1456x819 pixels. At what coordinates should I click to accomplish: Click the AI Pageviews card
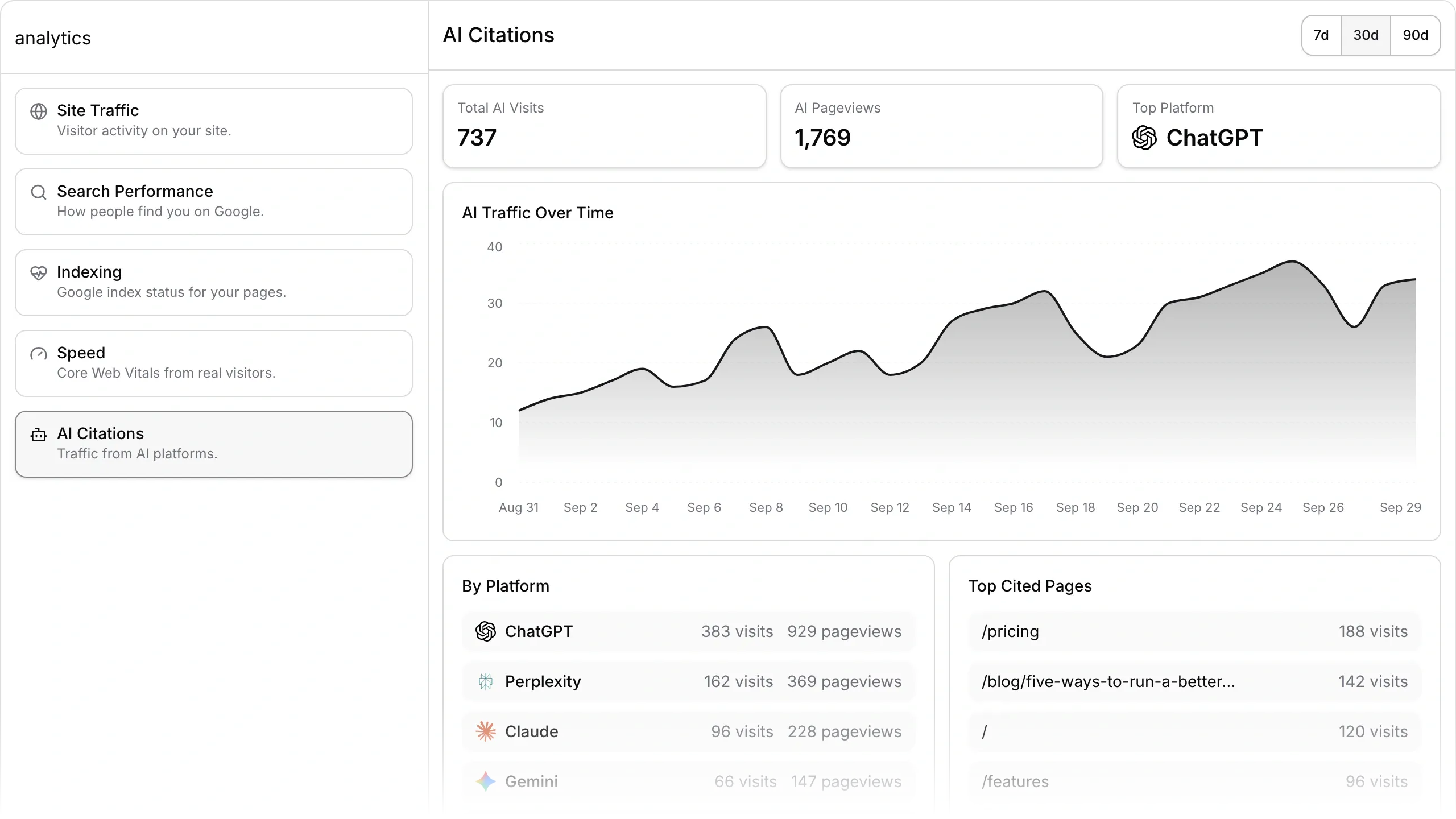click(x=942, y=126)
